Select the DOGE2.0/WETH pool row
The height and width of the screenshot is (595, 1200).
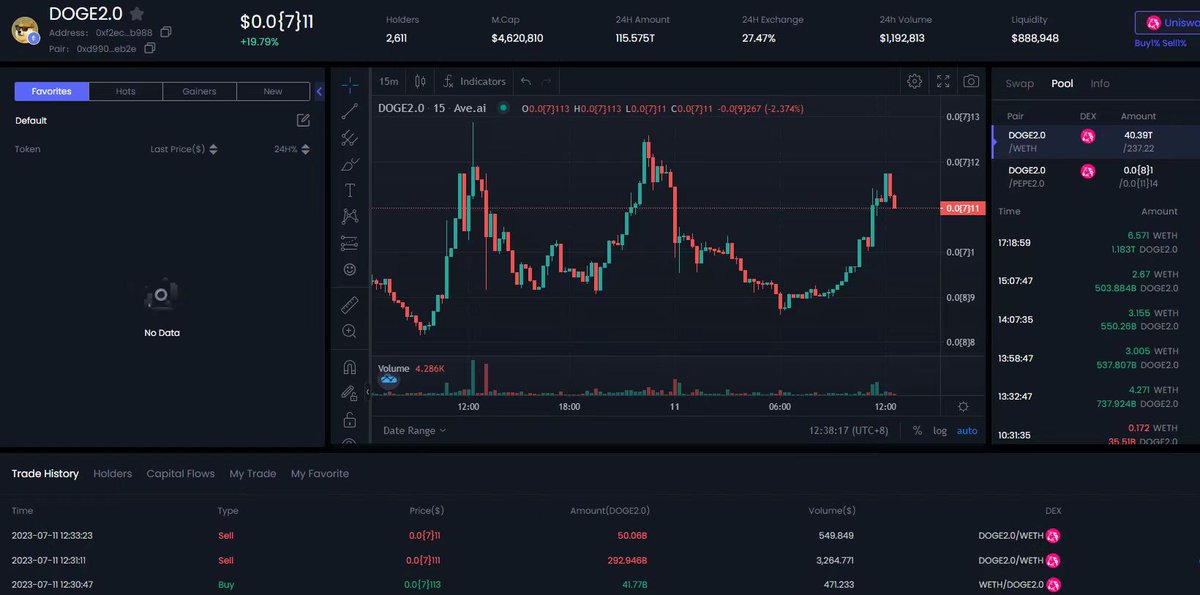click(x=1095, y=141)
